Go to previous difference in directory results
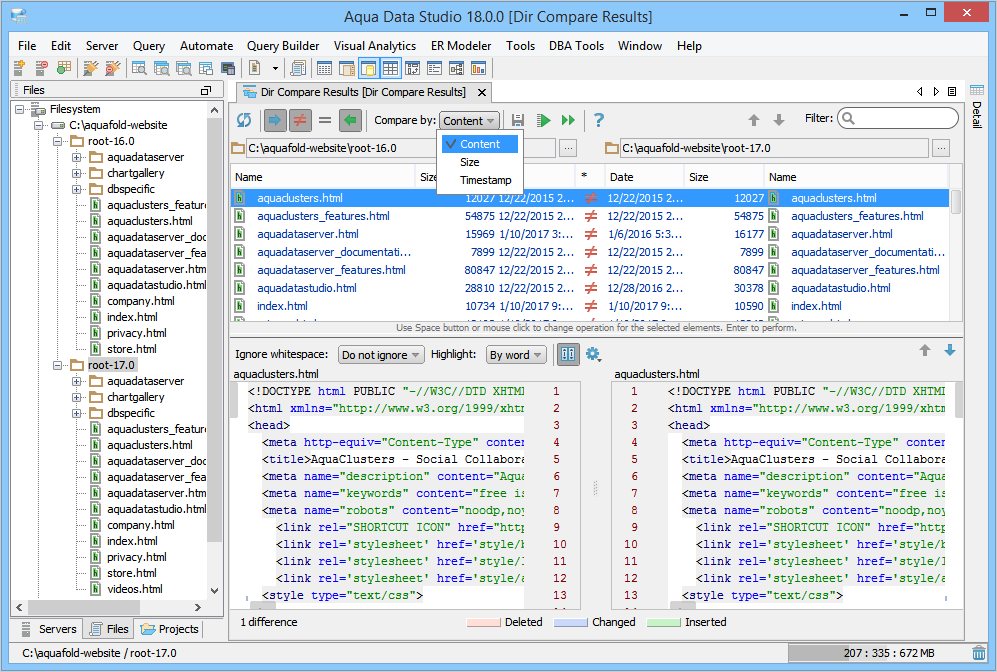Image resolution: width=997 pixels, height=672 pixels. pyautogui.click(x=753, y=120)
